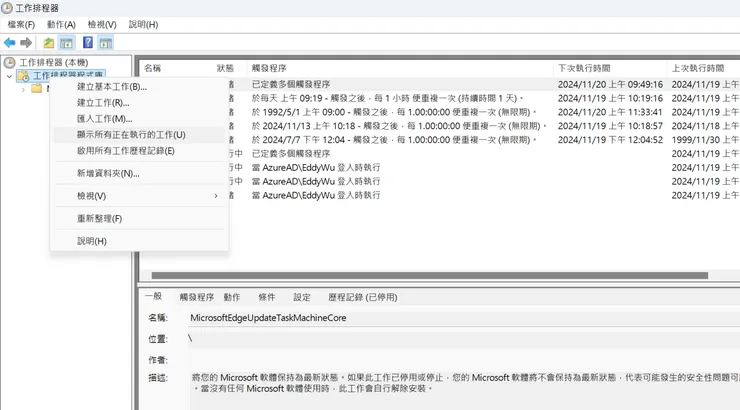This screenshot has width=740, height=410.
Task: Open the 動作(A) menu
Action: (x=61, y=25)
